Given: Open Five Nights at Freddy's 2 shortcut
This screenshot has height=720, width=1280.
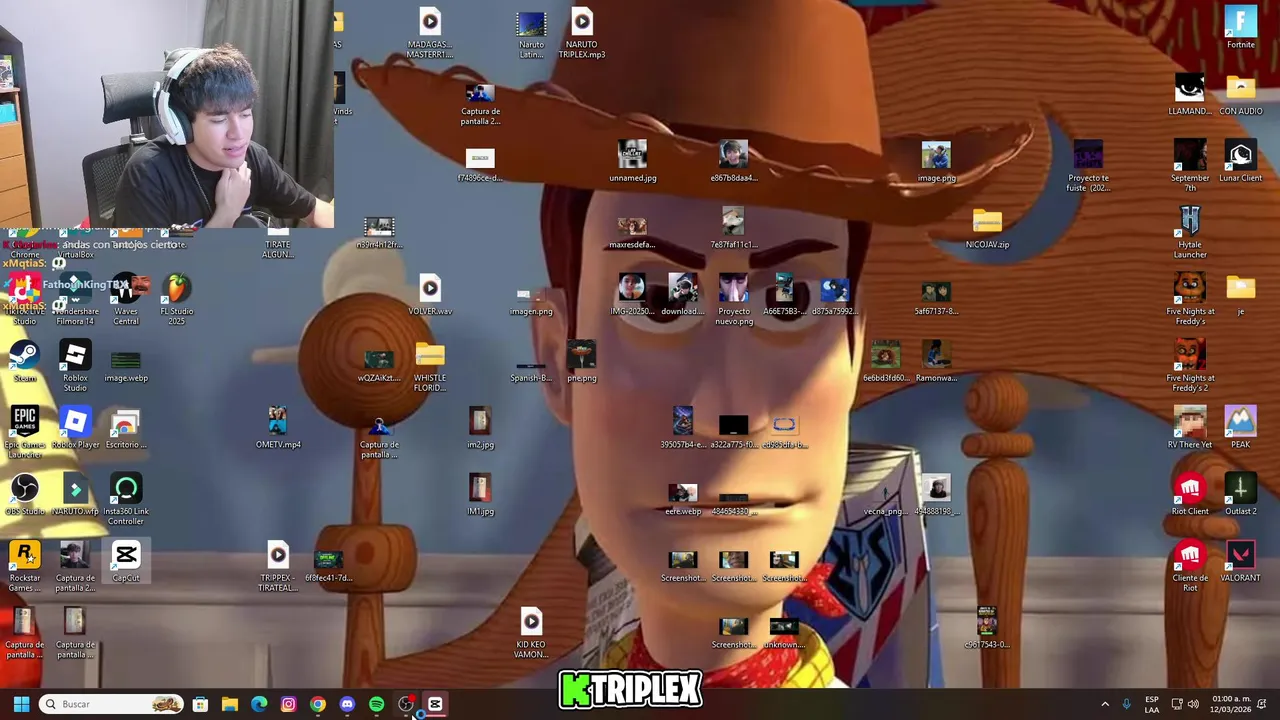Looking at the screenshot, I should (x=1190, y=366).
